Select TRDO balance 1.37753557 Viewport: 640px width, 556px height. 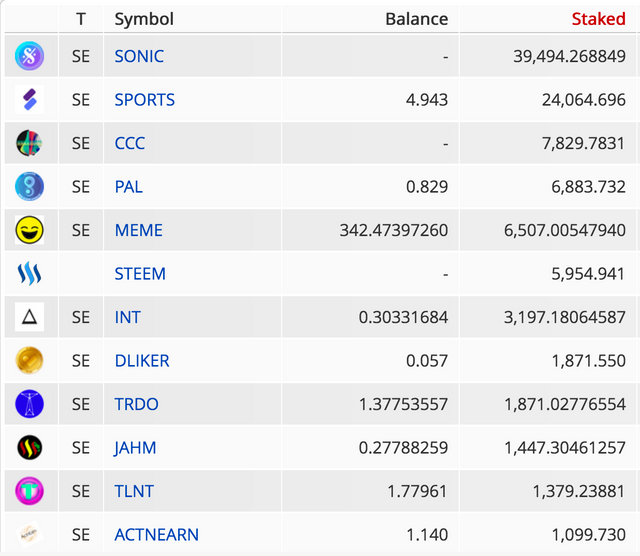(403, 404)
